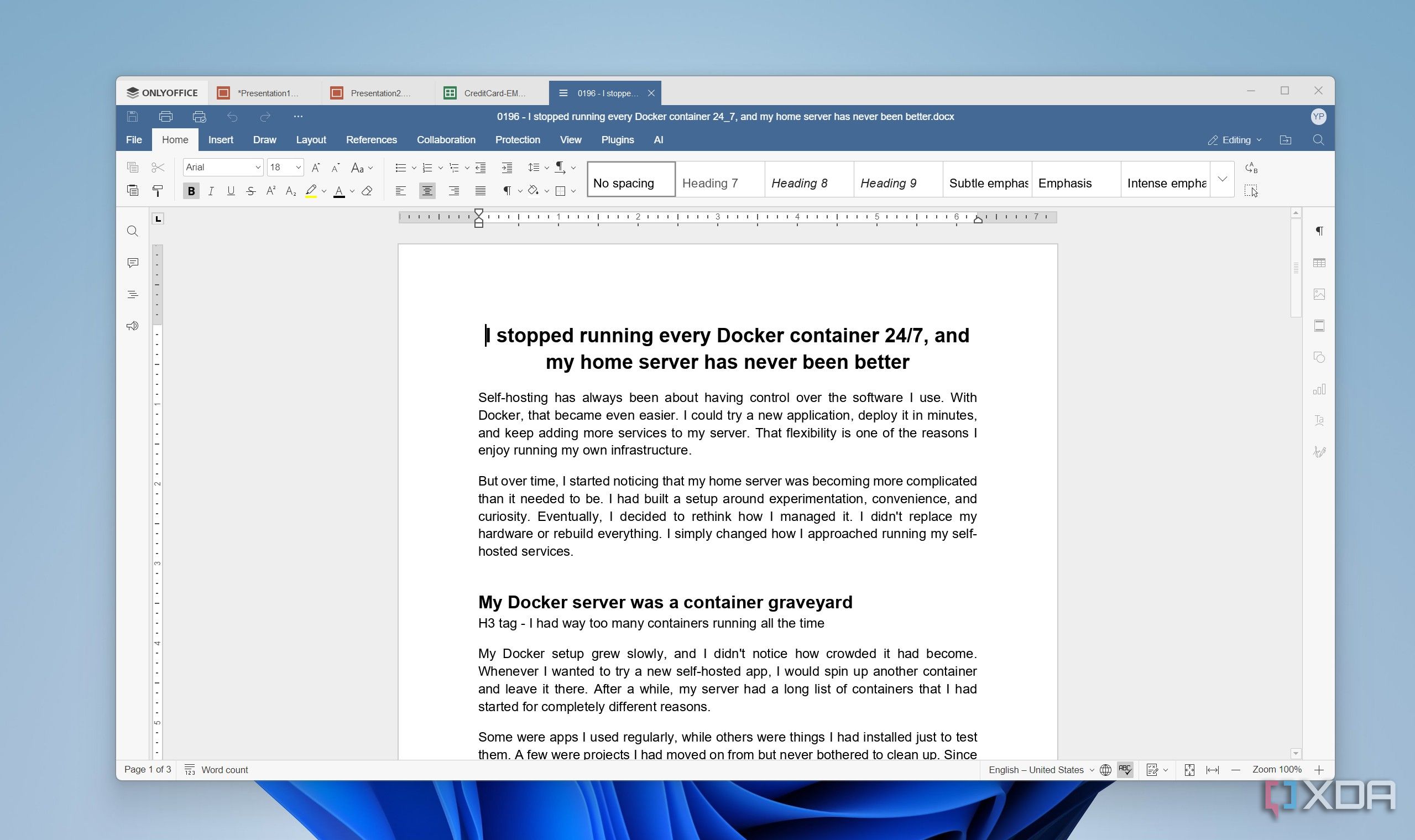1415x840 pixels.
Task: Click the Replace icon in the ribbon
Action: (x=1251, y=168)
